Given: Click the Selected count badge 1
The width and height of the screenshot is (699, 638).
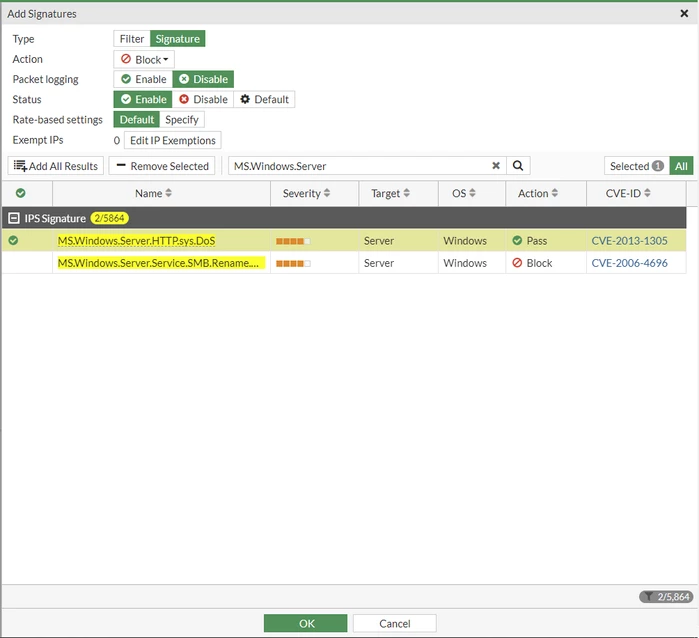Looking at the screenshot, I should click(x=658, y=166).
